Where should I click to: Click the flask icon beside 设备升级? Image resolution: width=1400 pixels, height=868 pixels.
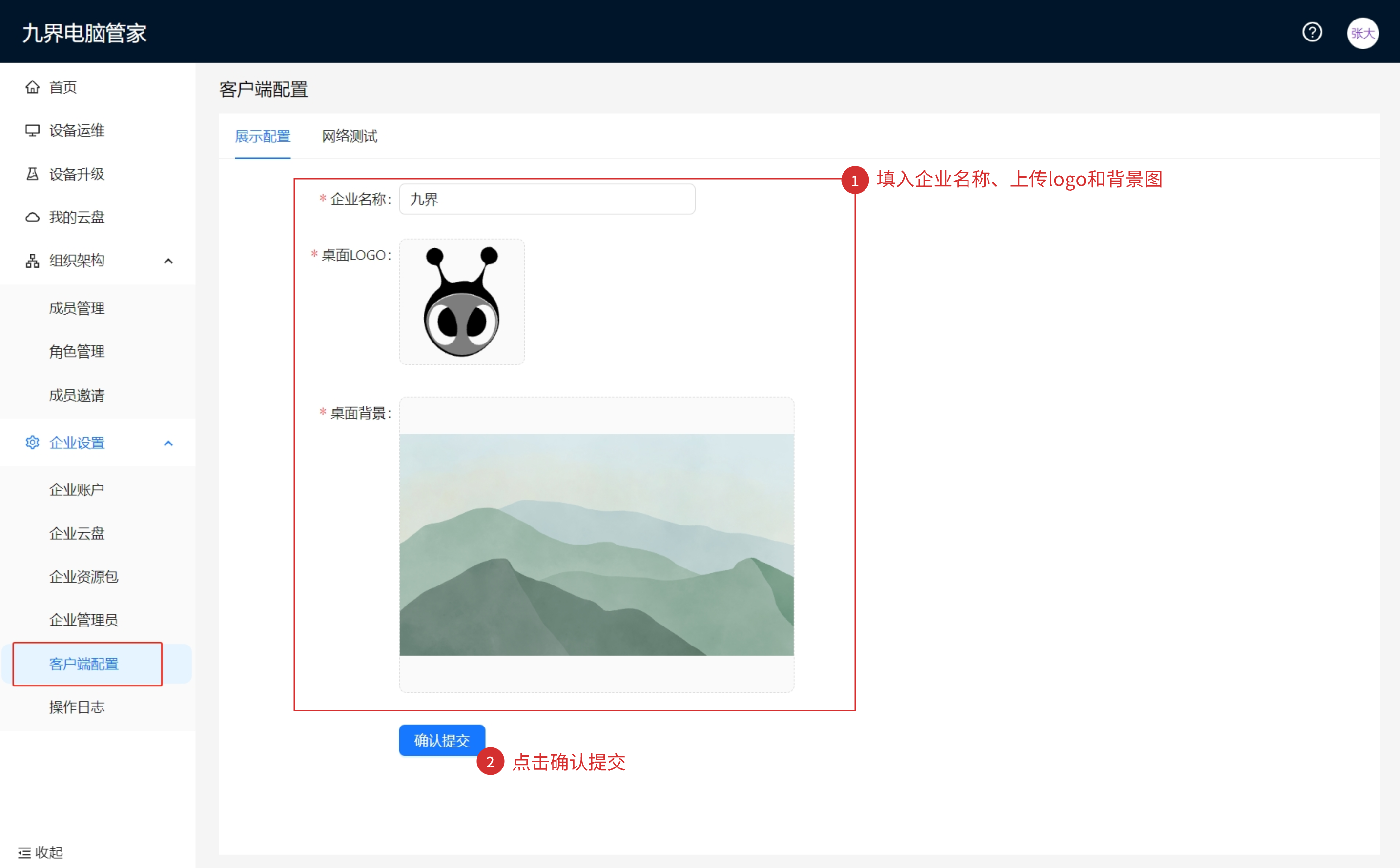[32, 174]
